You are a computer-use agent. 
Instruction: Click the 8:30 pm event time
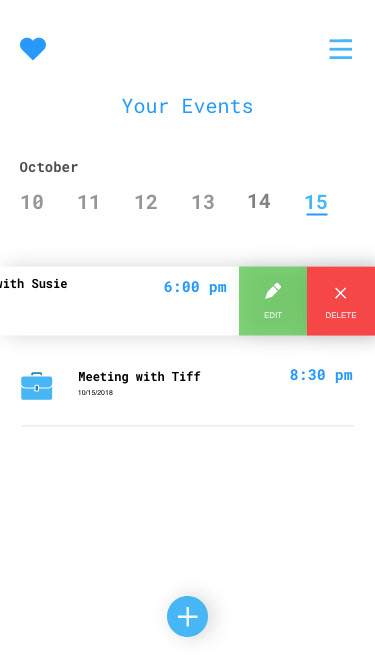click(x=321, y=375)
